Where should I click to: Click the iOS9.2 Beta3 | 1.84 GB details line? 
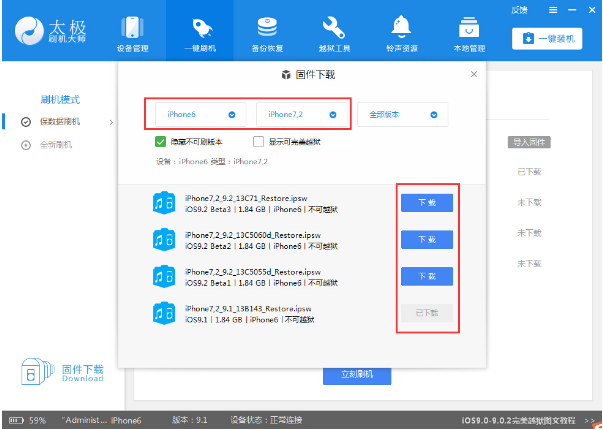(x=262, y=210)
